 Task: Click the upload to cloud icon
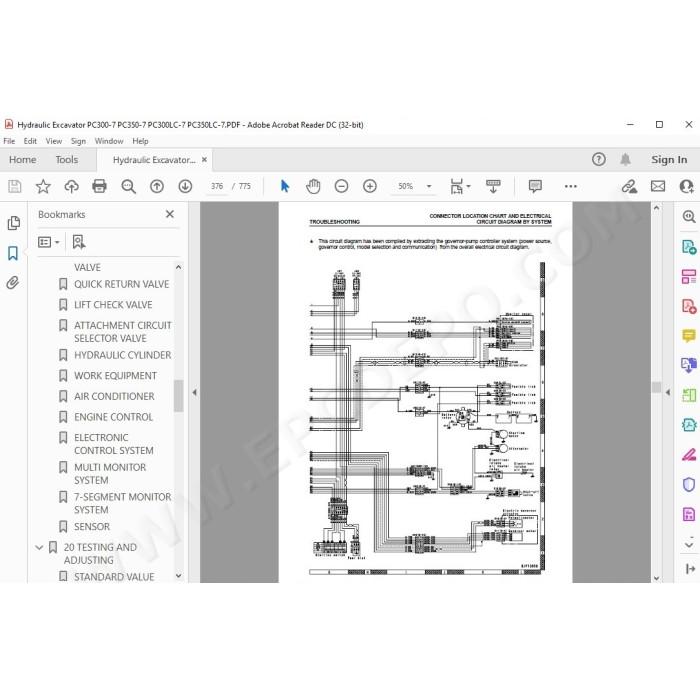coord(71,186)
